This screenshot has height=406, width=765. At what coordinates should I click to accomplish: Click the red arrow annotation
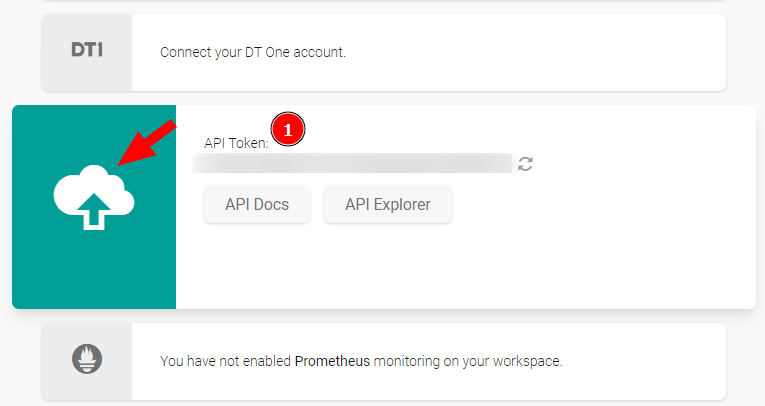point(146,143)
